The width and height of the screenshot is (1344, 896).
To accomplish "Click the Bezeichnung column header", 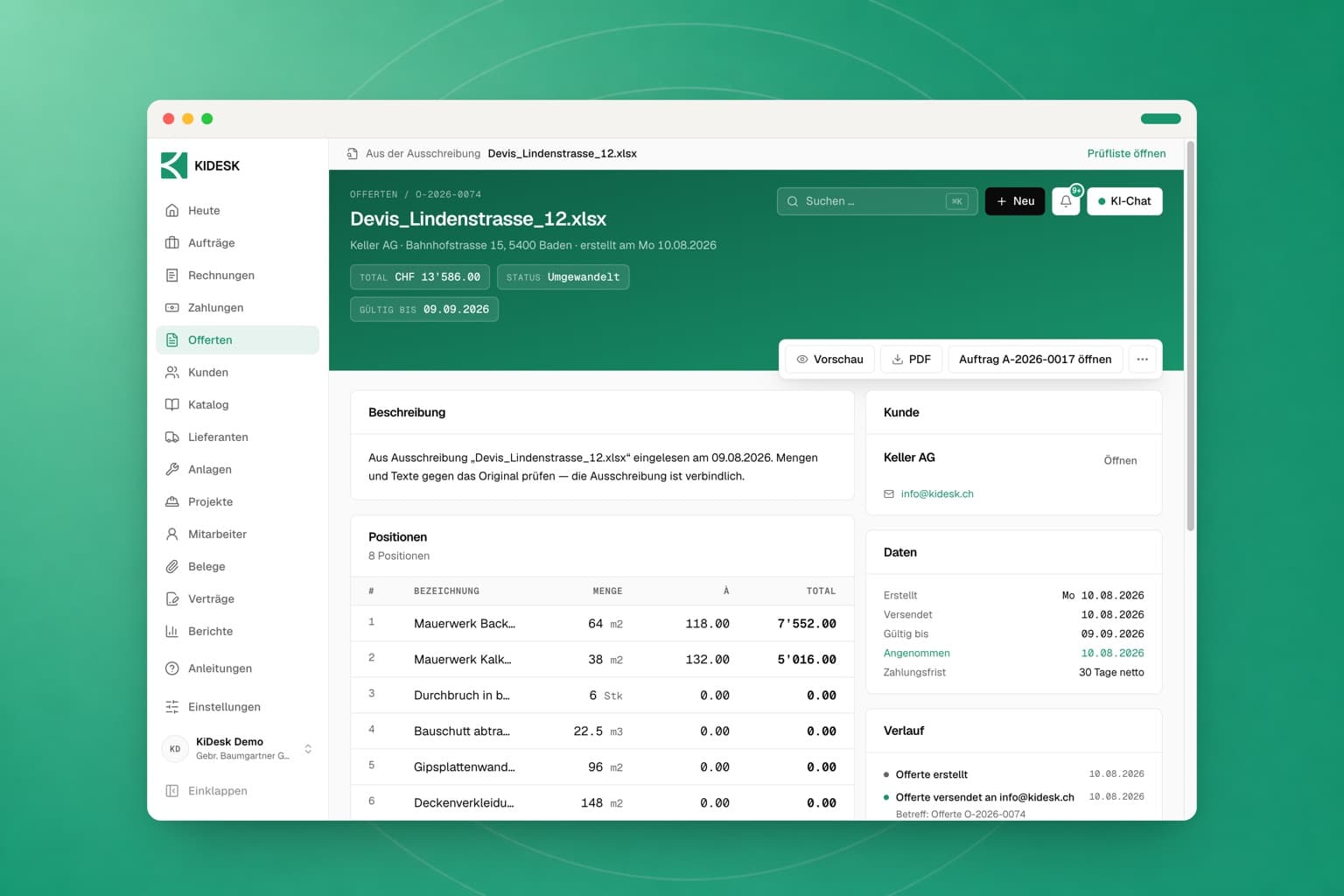I will [446, 591].
